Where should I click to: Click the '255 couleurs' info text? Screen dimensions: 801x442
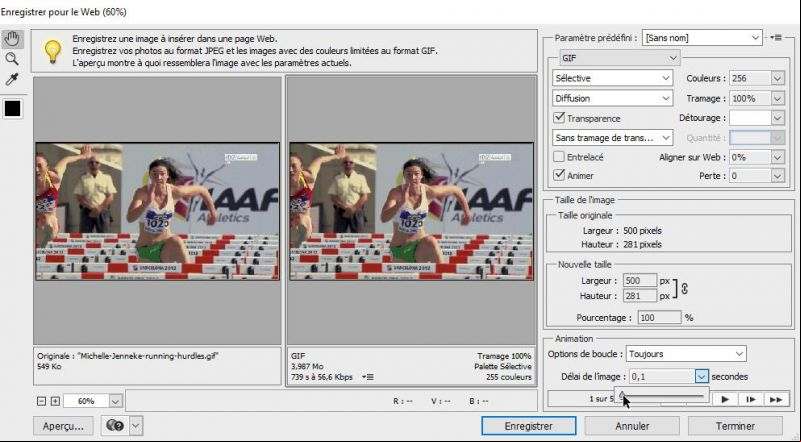508,377
